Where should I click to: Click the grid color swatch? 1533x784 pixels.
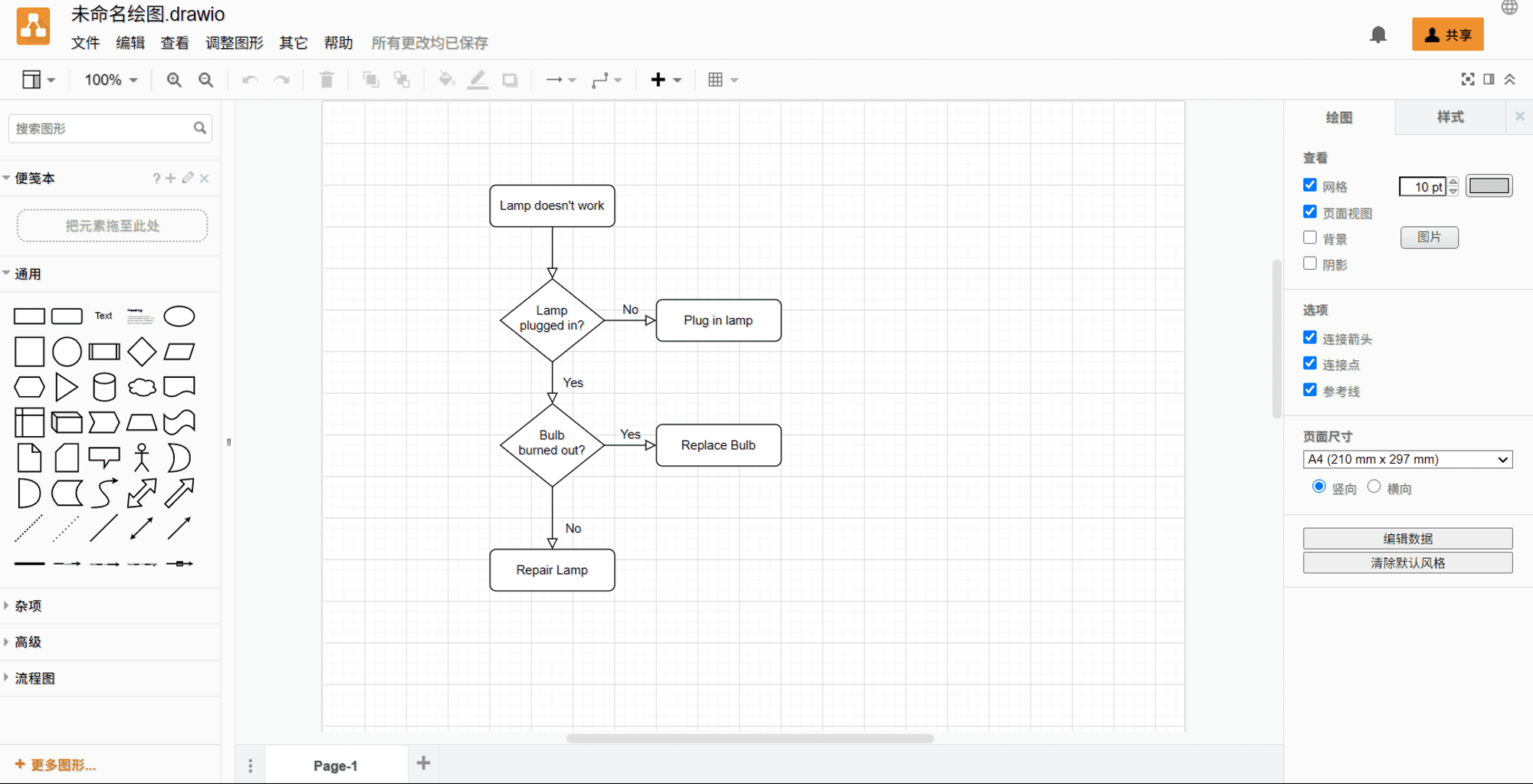[1489, 186]
